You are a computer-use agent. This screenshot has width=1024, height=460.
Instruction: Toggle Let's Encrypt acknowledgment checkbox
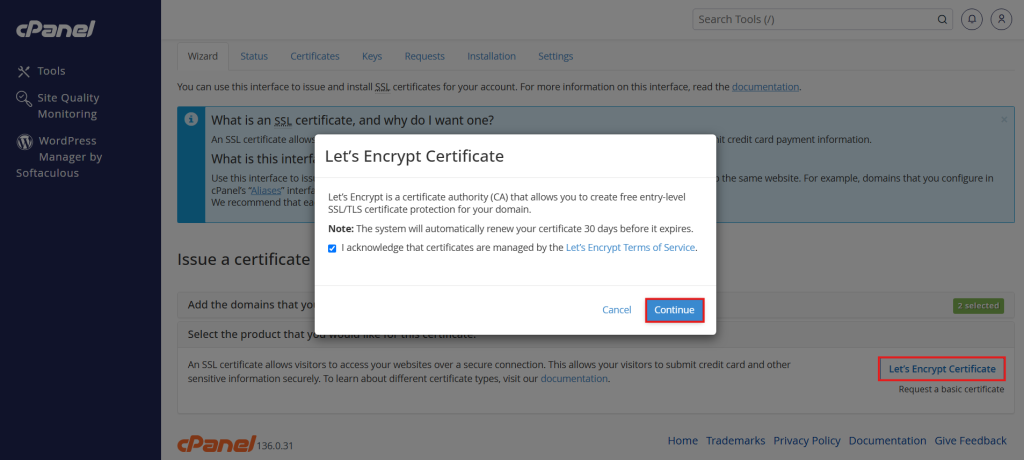(332, 248)
